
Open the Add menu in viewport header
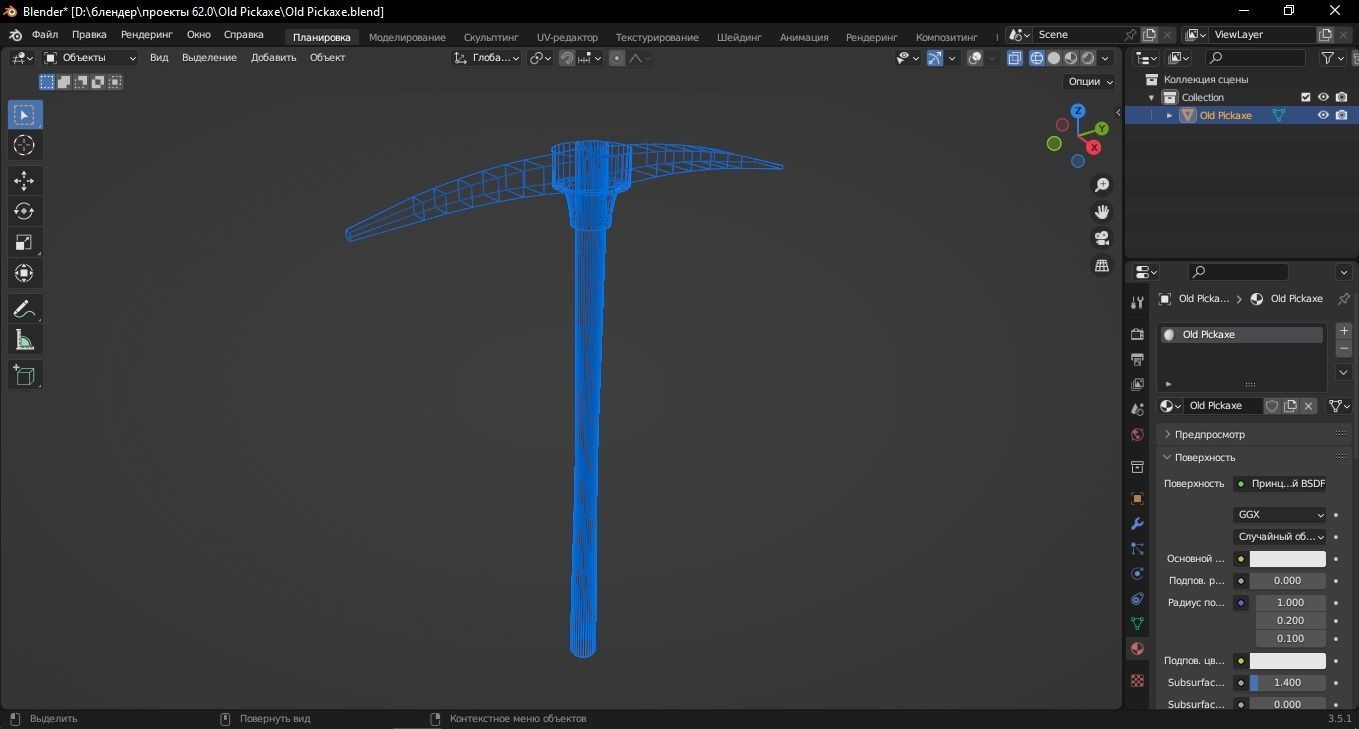coord(273,58)
